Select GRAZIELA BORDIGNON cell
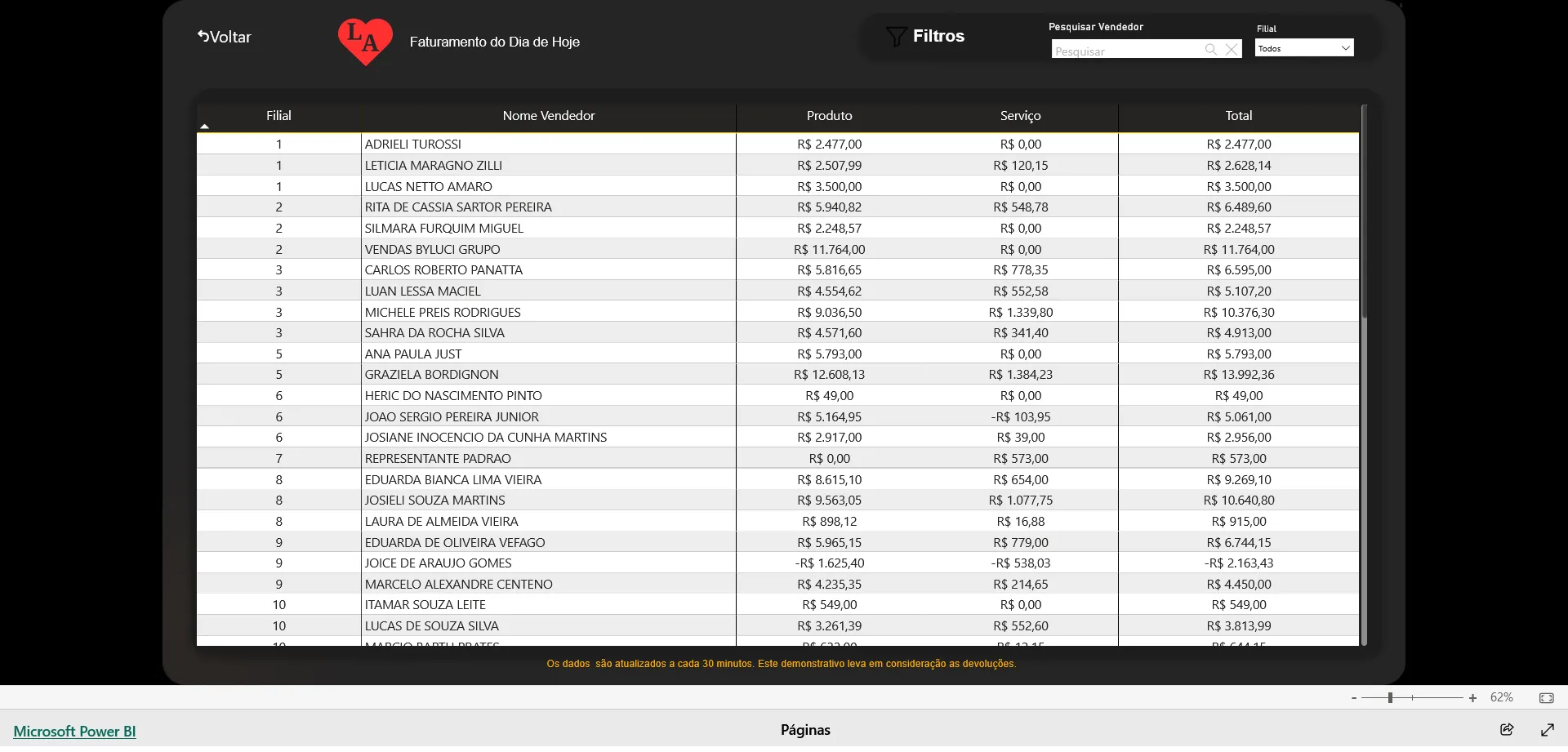The height and width of the screenshot is (752, 1568). (548, 375)
